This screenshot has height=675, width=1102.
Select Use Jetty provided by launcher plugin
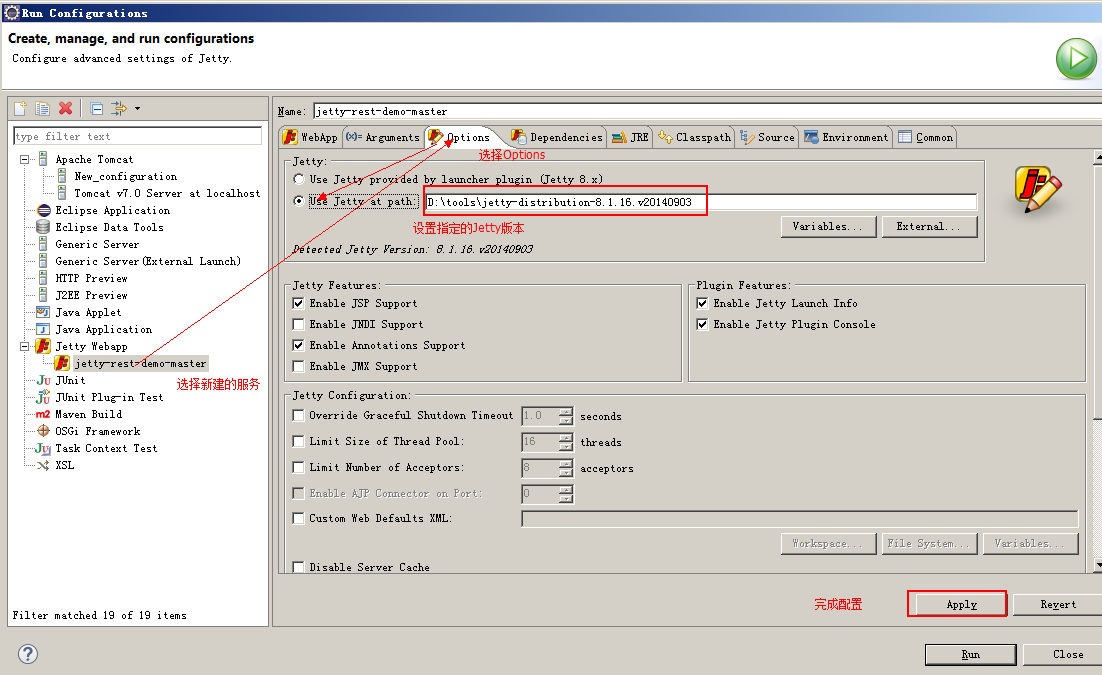pyautogui.click(x=299, y=179)
